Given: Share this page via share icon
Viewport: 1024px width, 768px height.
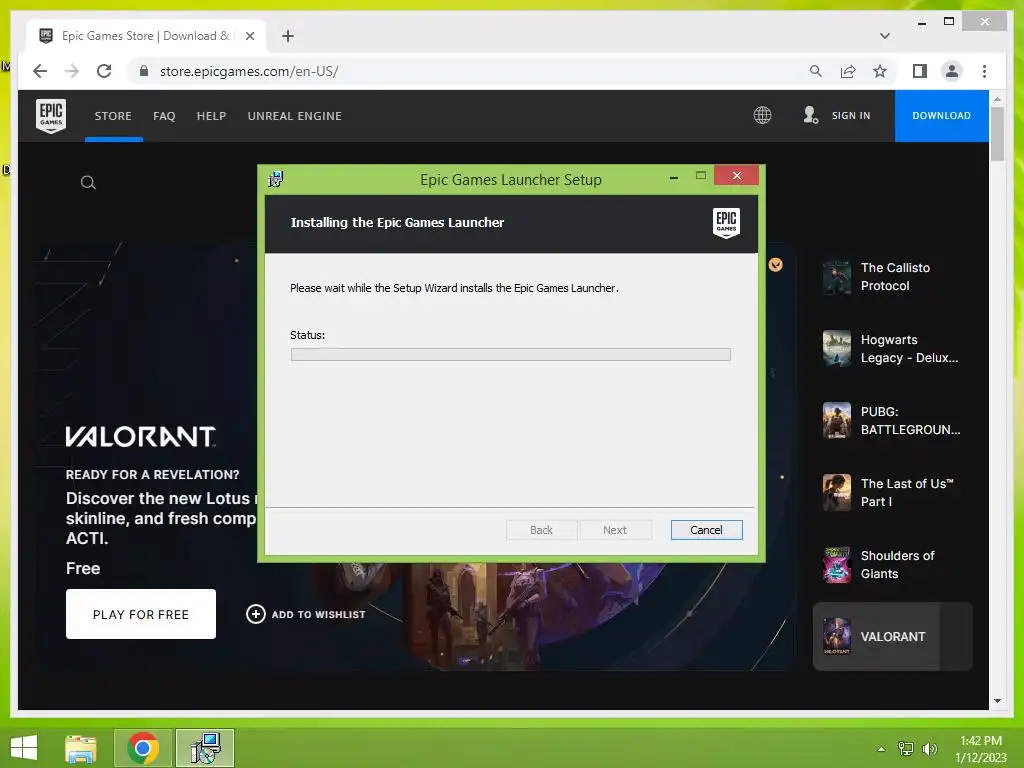Looking at the screenshot, I should pos(848,71).
